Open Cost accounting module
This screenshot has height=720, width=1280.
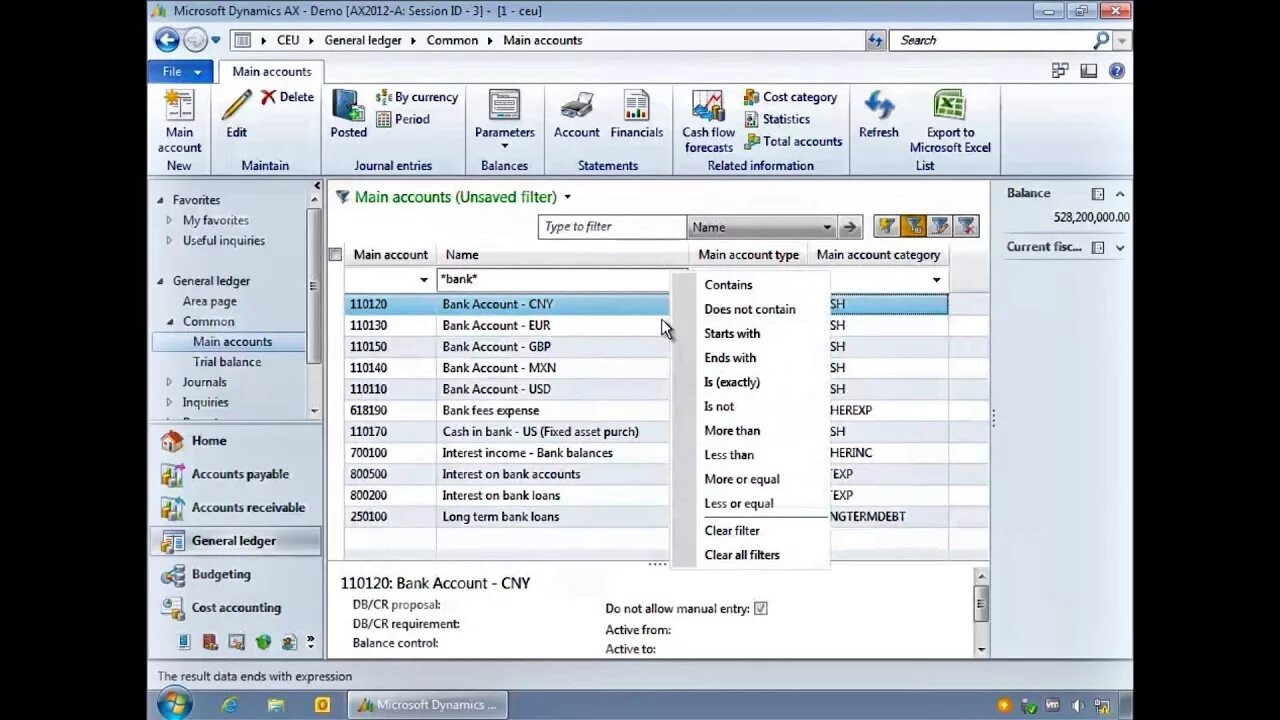(236, 607)
